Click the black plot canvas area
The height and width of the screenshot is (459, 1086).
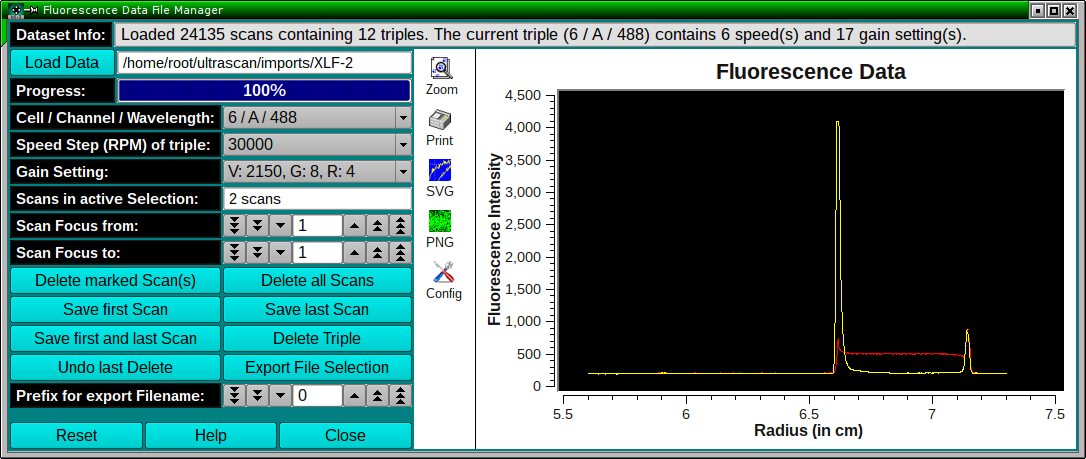click(x=810, y=240)
